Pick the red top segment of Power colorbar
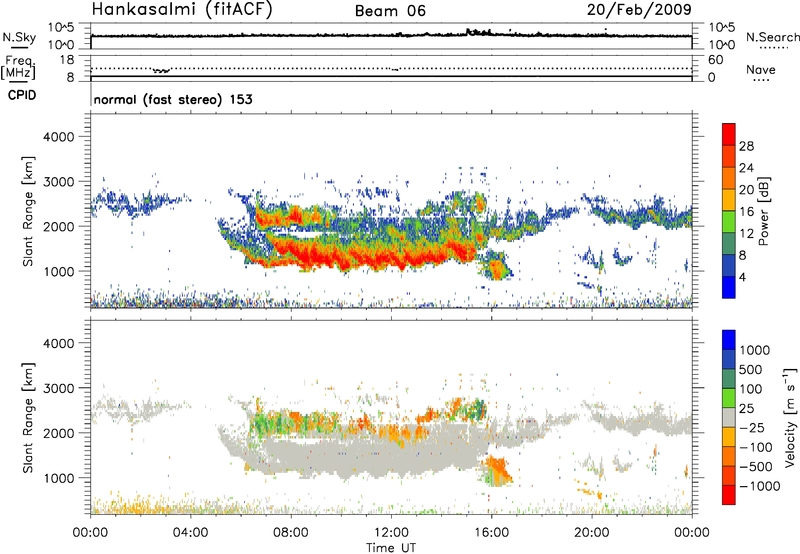 729,135
